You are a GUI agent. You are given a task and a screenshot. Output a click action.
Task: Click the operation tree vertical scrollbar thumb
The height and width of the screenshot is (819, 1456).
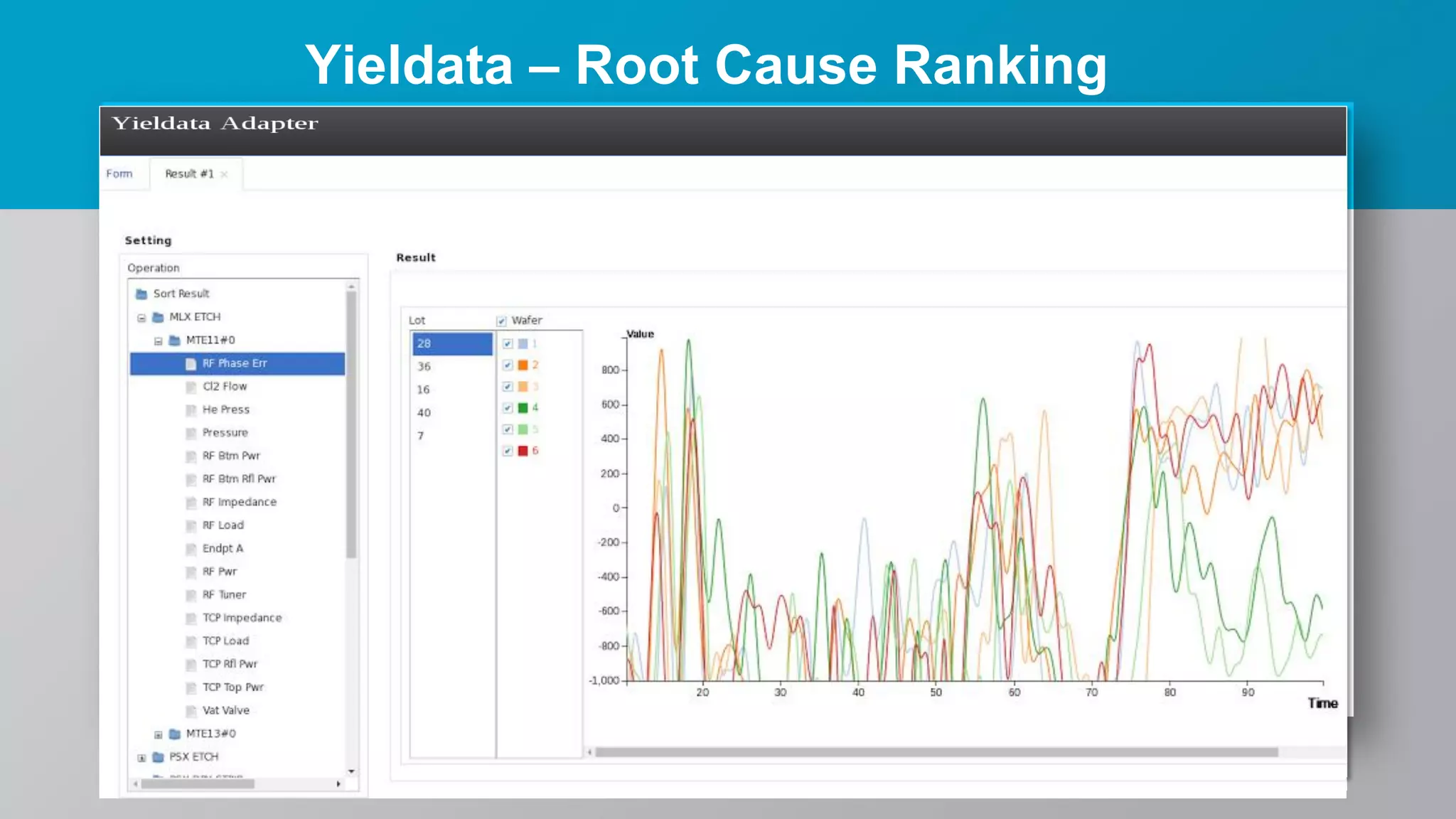[351, 424]
